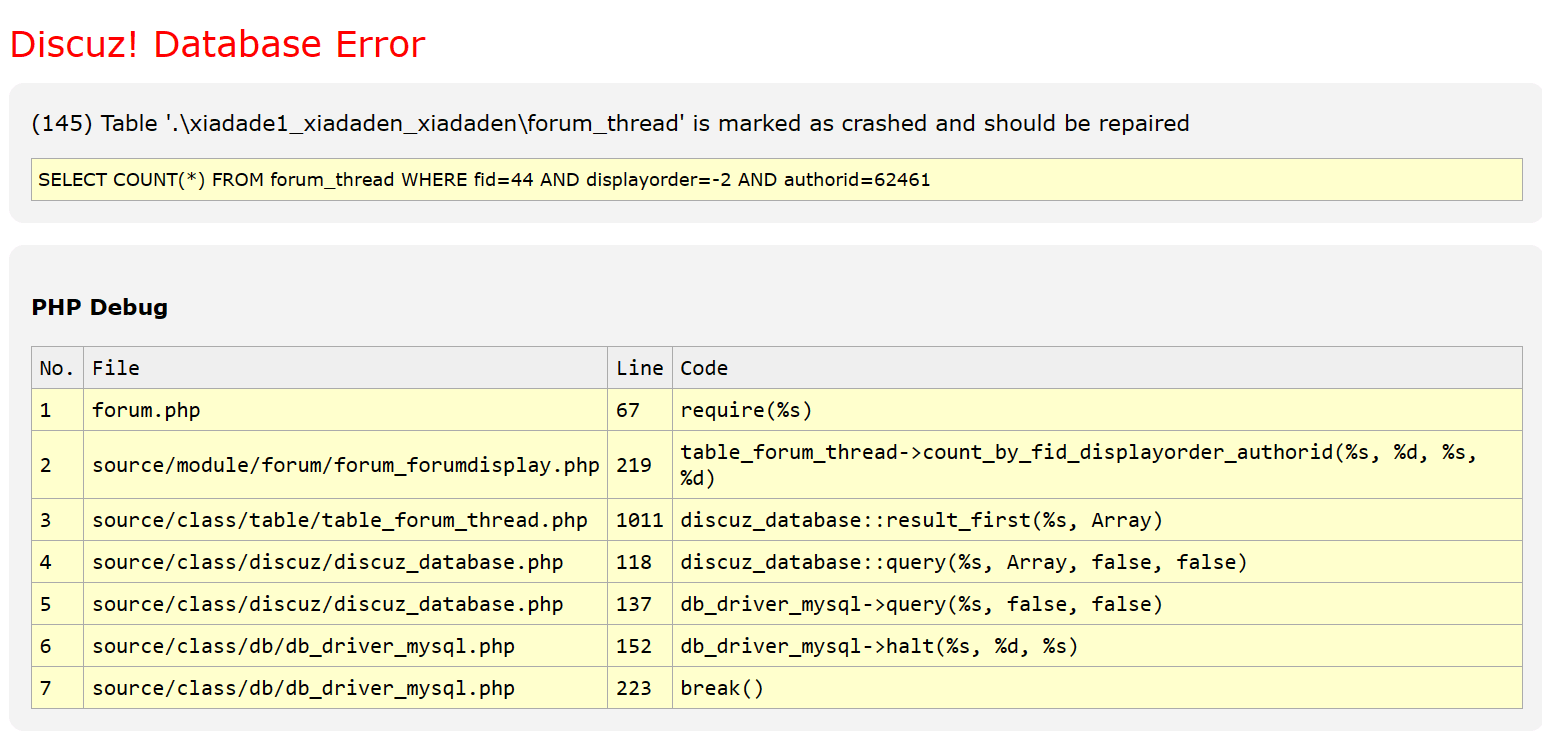
Task: Click the "Line" column header
Action: pos(640,368)
